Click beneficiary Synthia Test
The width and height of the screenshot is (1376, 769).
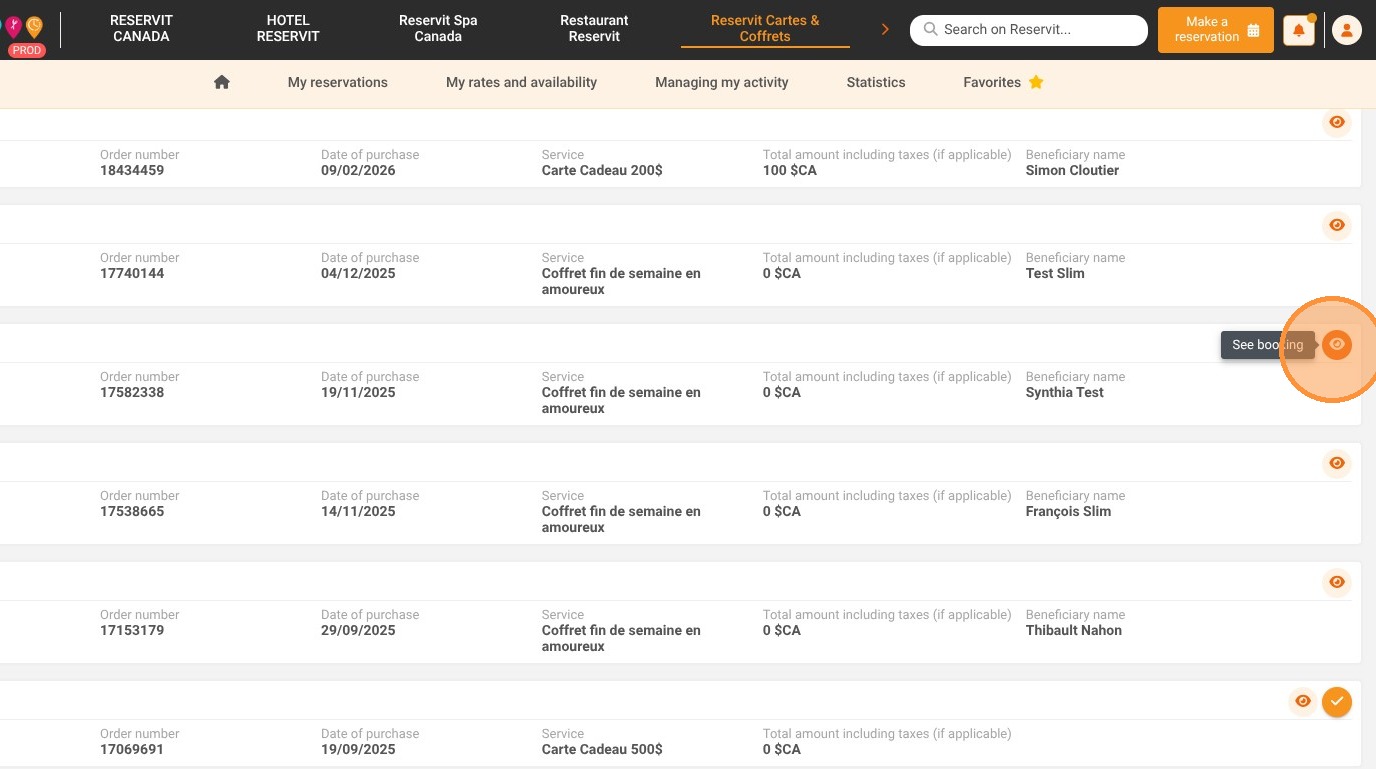pyautogui.click(x=1064, y=392)
